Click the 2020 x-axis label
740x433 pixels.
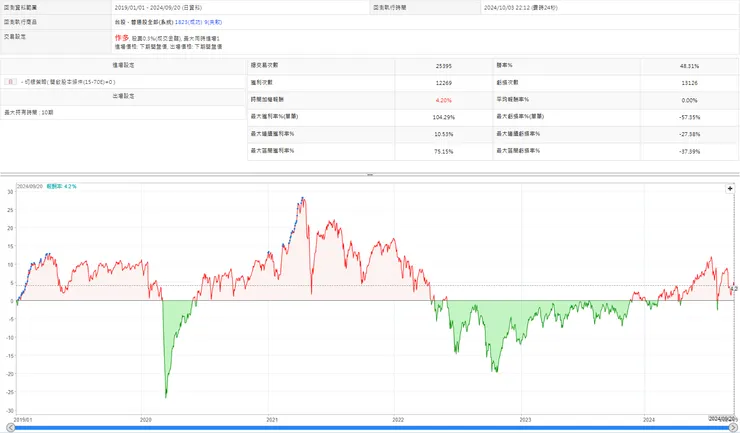145,419
